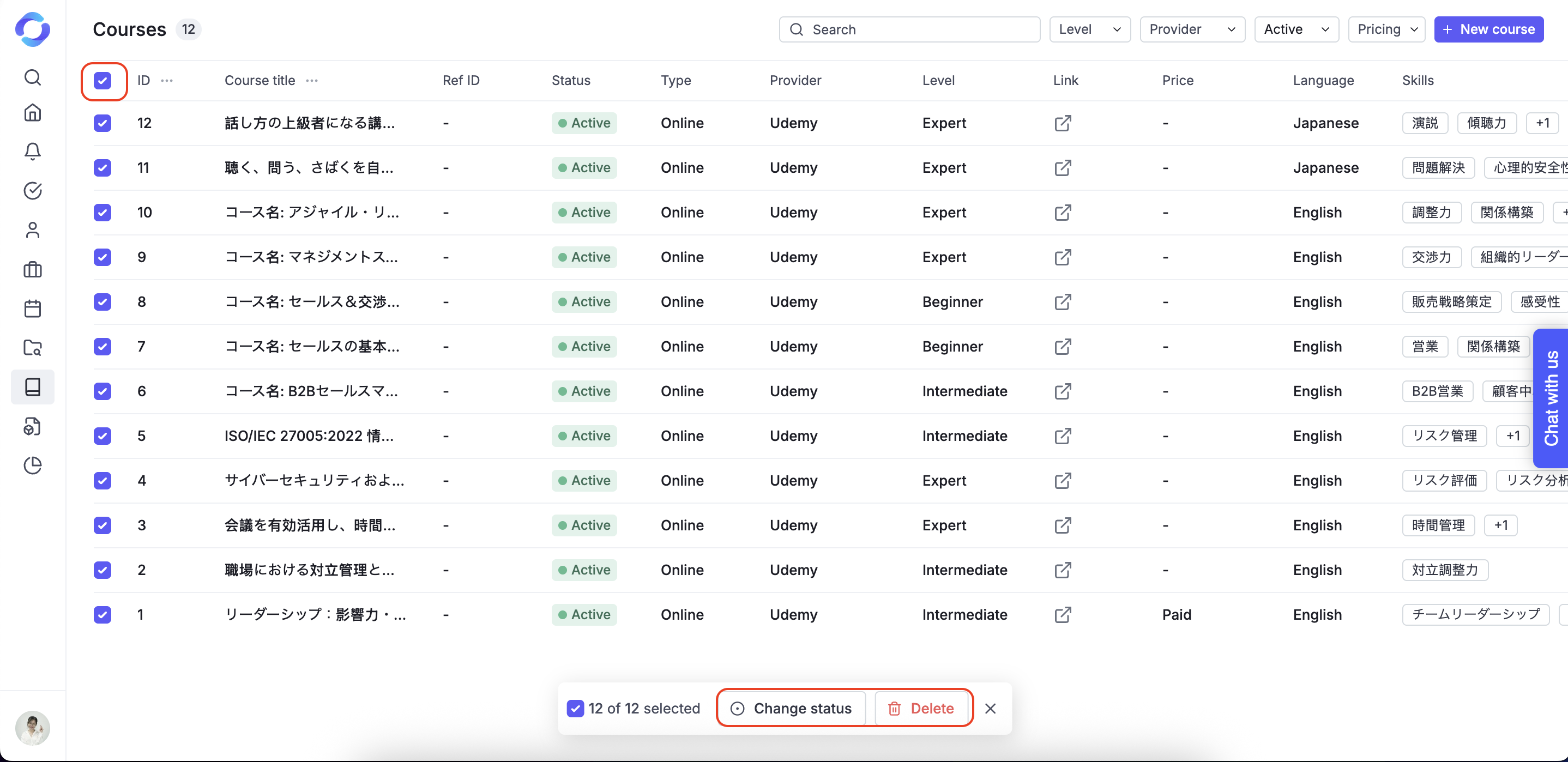Deselect course 8 row checkbox
Image resolution: width=1568 pixels, height=762 pixels.
(102, 302)
